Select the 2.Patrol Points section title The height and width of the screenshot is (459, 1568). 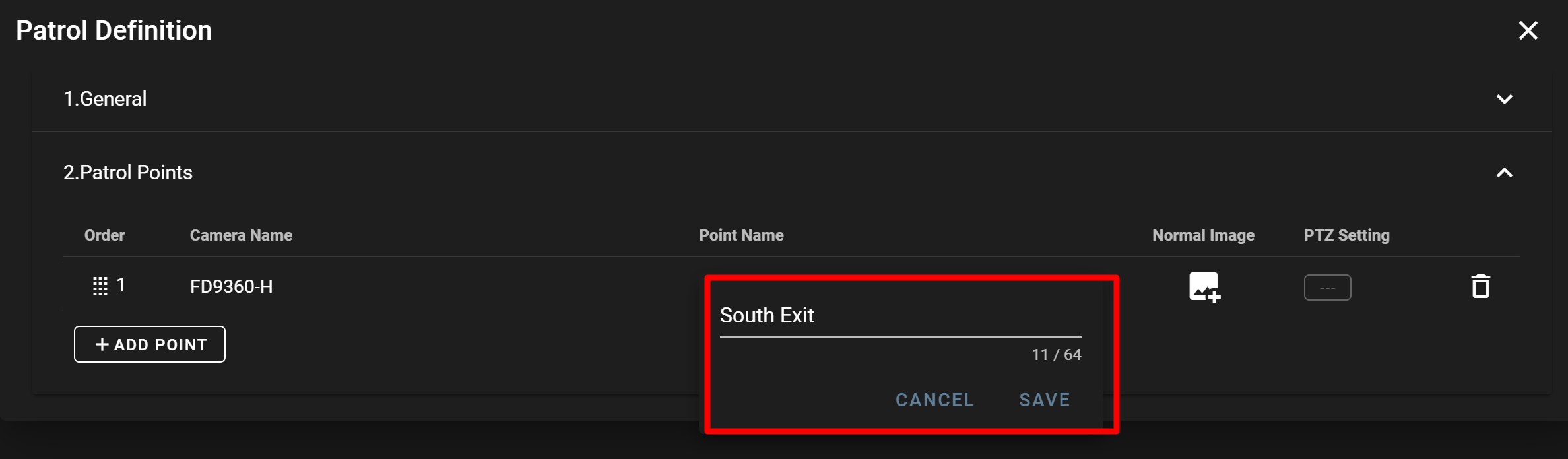click(x=128, y=173)
